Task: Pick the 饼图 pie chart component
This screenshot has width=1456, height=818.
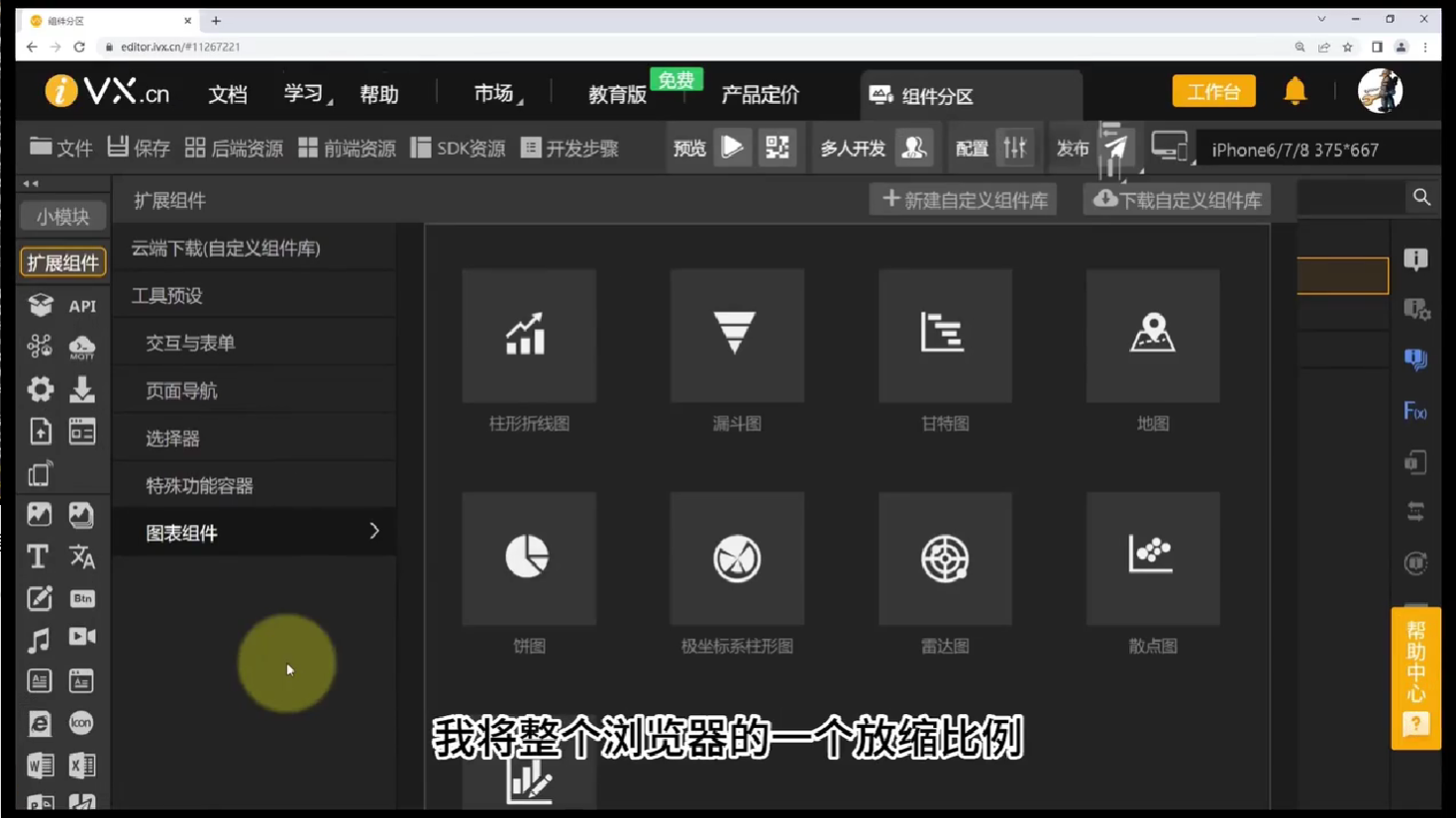Action: point(529,559)
